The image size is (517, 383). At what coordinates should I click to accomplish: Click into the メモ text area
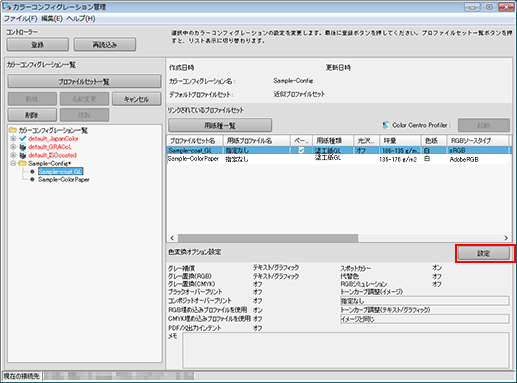point(346,350)
